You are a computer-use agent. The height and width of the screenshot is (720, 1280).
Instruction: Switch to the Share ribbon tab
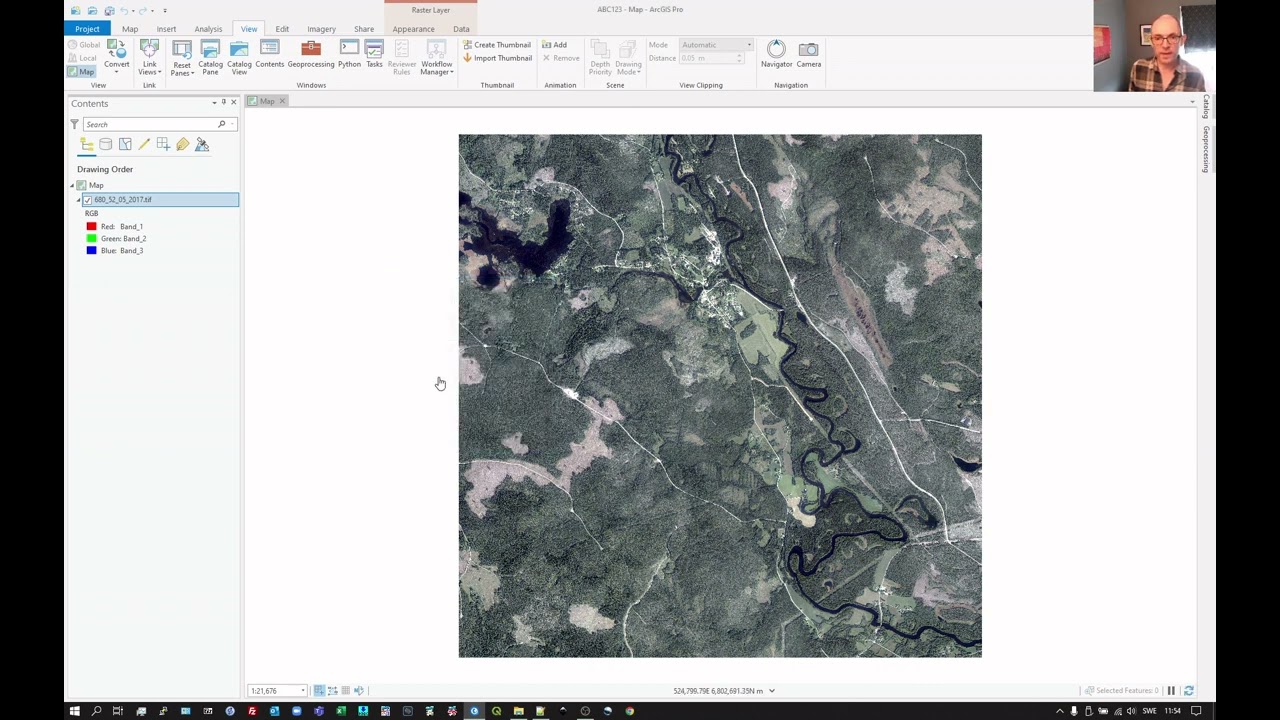[x=364, y=29]
